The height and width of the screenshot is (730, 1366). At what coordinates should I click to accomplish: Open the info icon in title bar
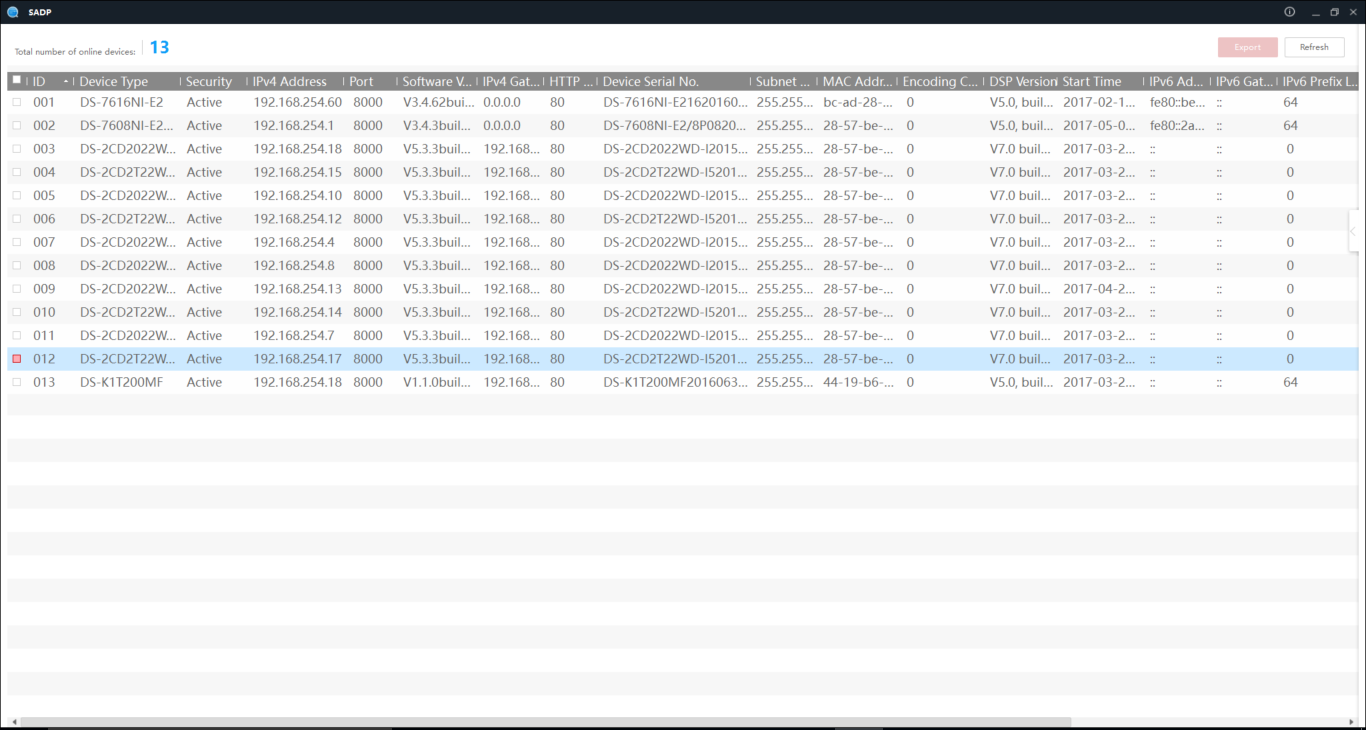(x=1289, y=12)
